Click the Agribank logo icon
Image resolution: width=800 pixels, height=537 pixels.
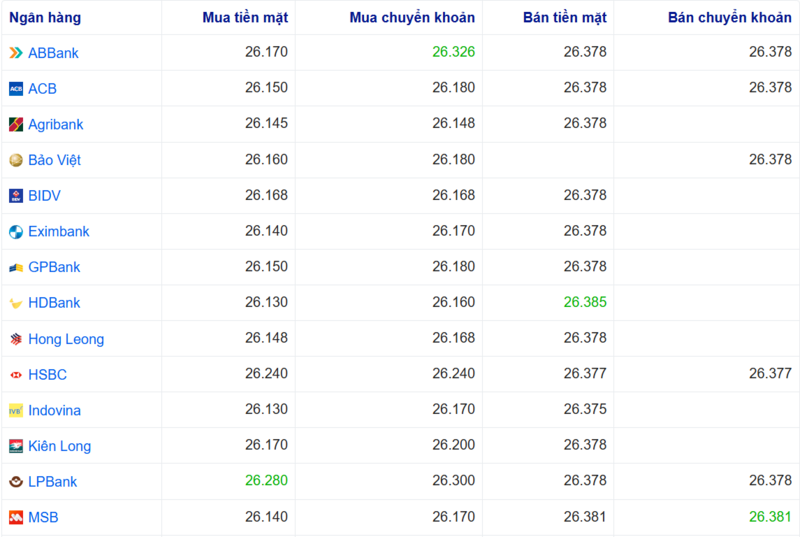(x=16, y=124)
